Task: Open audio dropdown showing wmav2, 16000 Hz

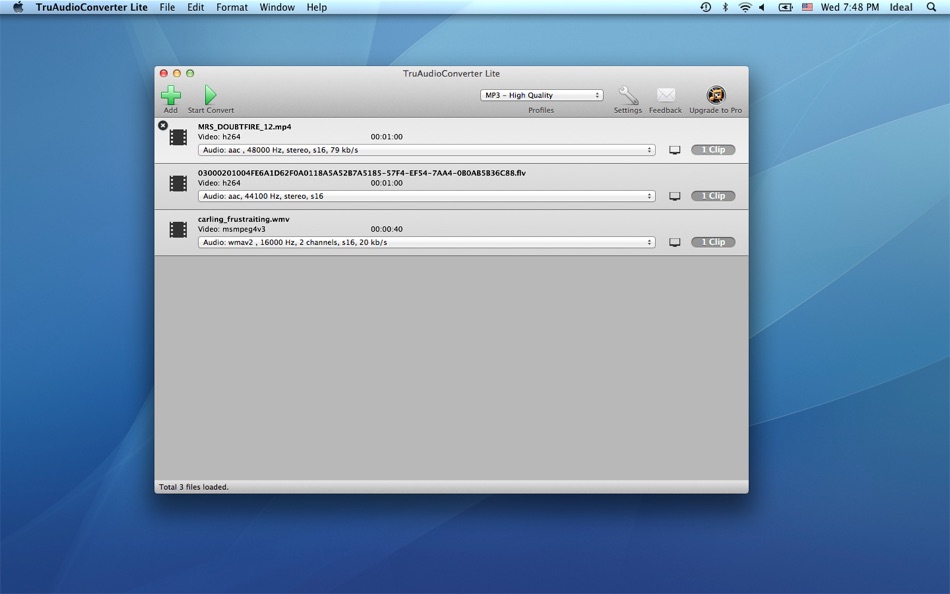Action: click(427, 242)
